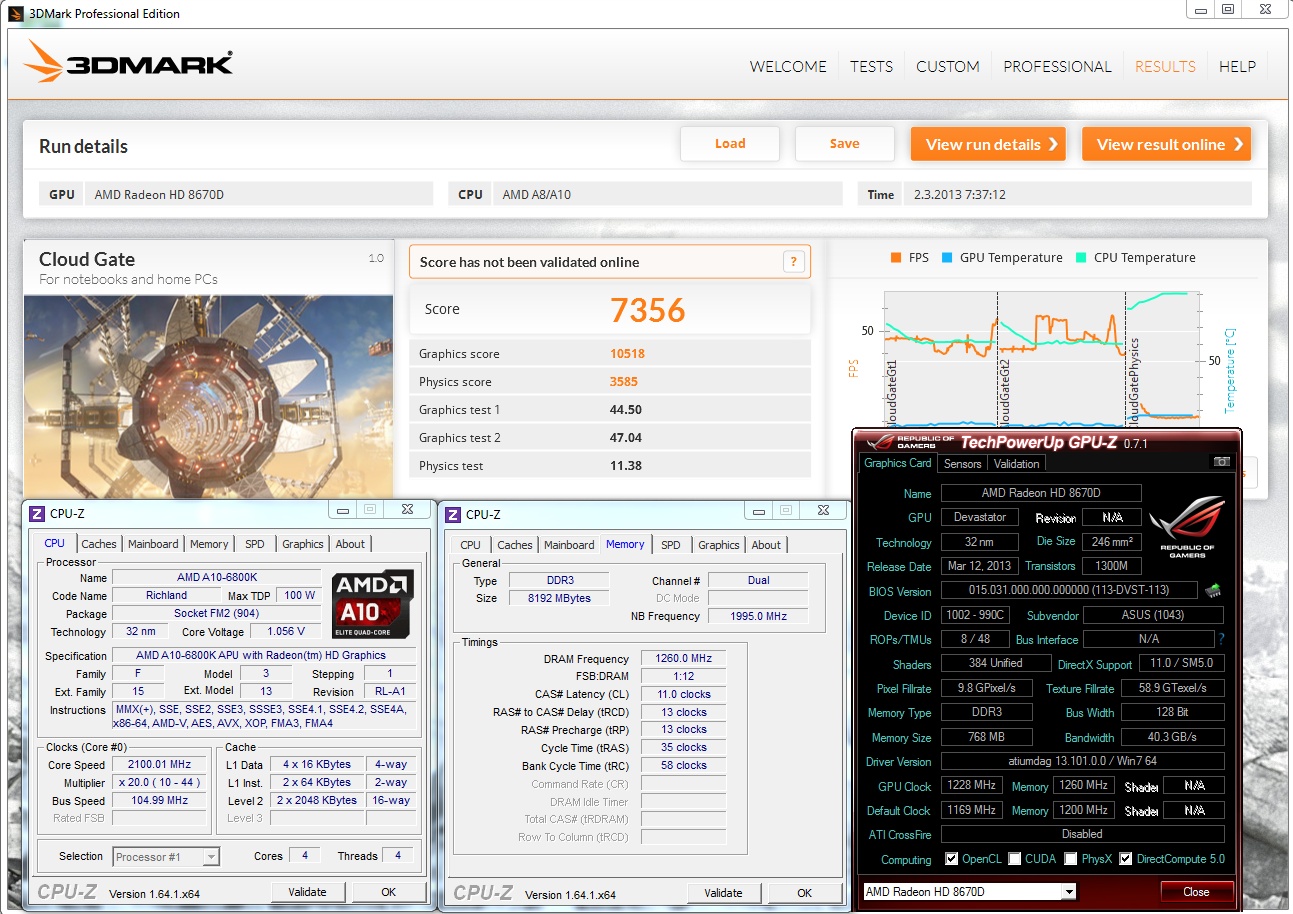Click the Core Speed value 2100.01 MHz
Viewport: 1293px width, 914px height.
pyautogui.click(x=158, y=765)
